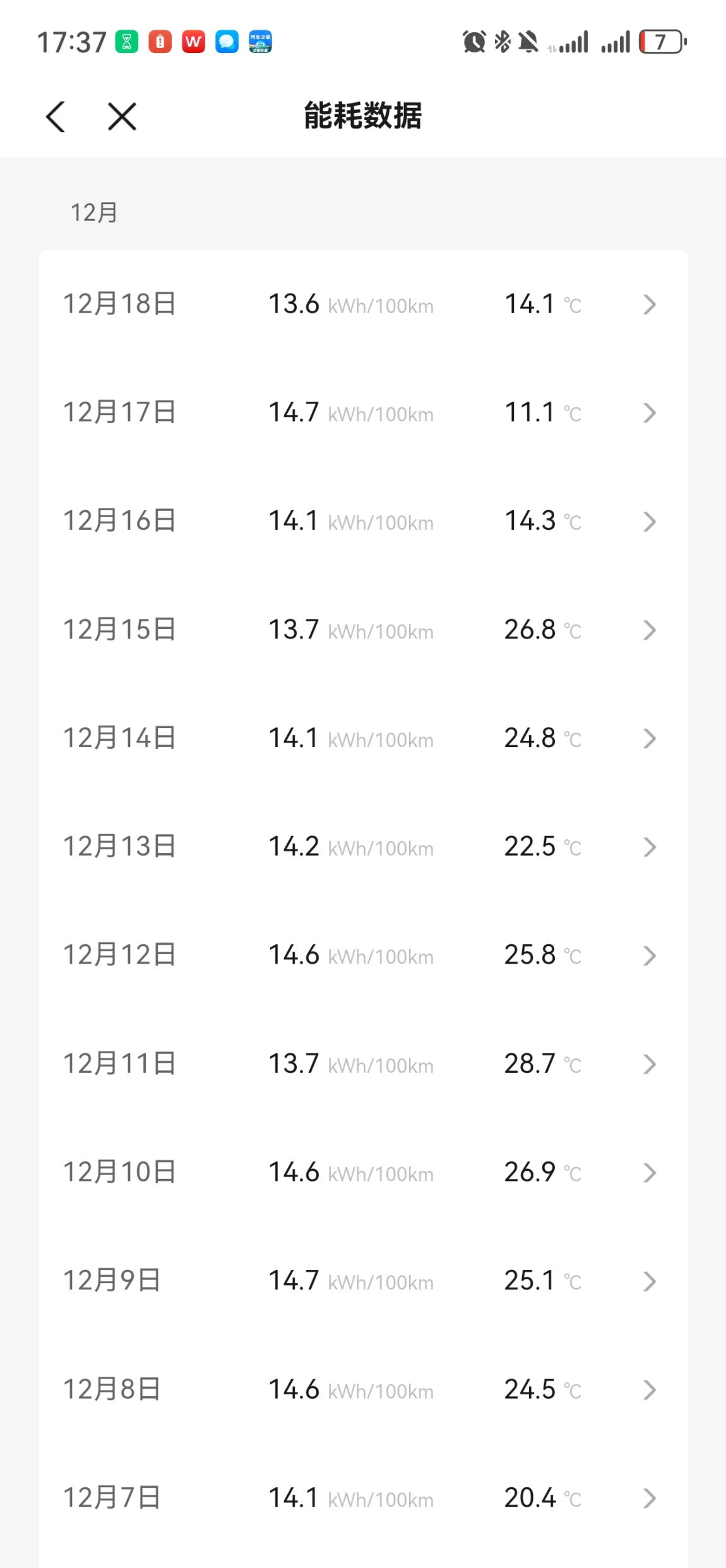Expand the 12月15日 entry chevron
This screenshot has width=726, height=1568.
pyautogui.click(x=650, y=630)
